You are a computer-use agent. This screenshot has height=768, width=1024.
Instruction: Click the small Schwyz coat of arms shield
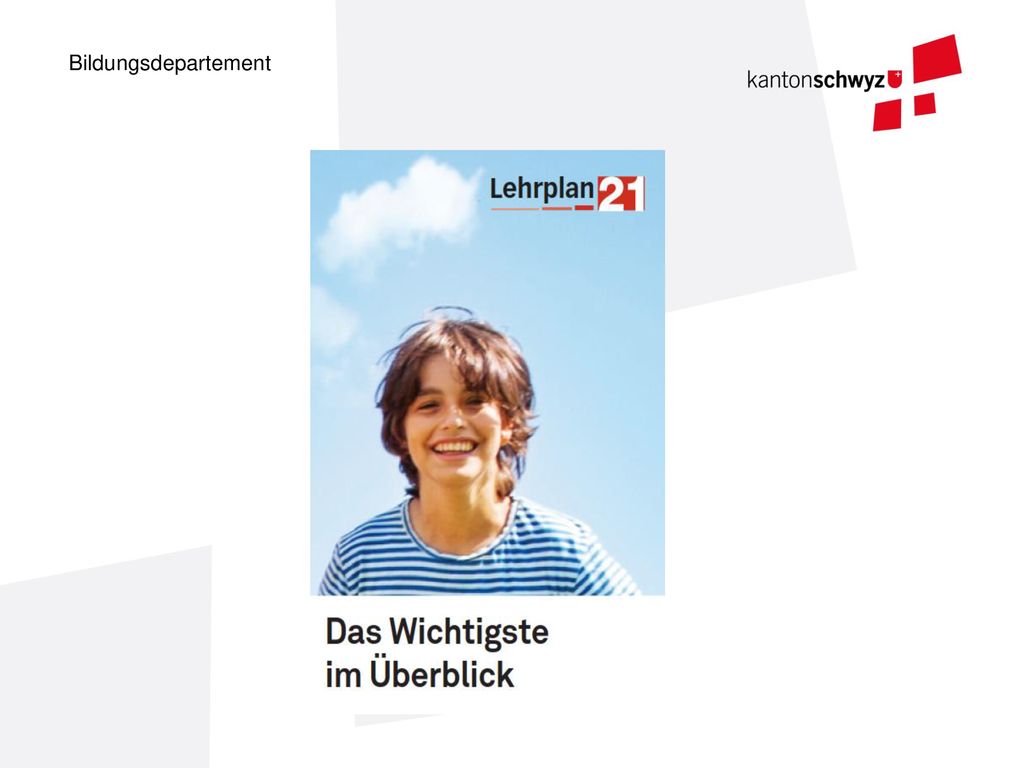pos(895,80)
